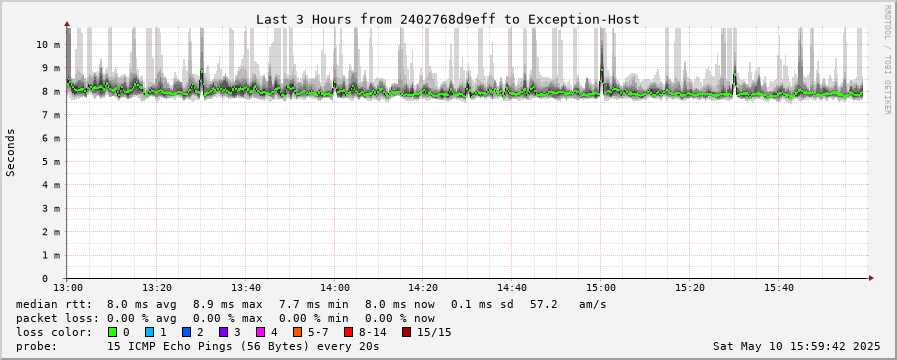The height and width of the screenshot is (360, 897).
Task: Click the 13:20 time axis label
Action: coord(156,288)
